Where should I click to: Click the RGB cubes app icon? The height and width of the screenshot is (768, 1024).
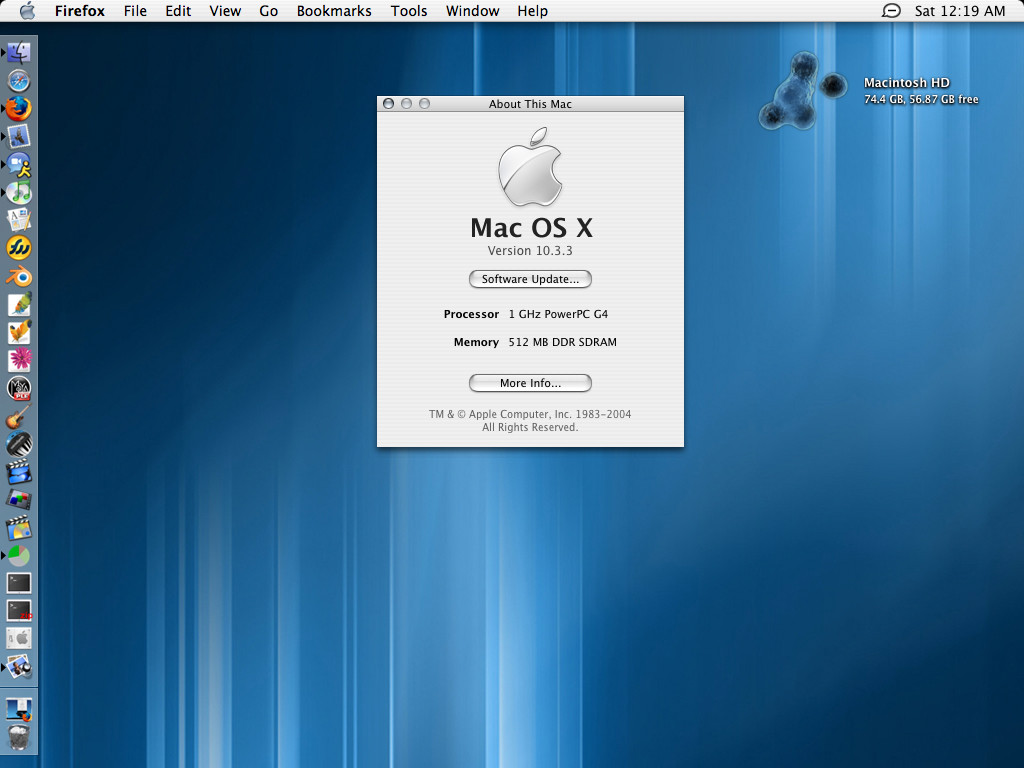coord(19,500)
